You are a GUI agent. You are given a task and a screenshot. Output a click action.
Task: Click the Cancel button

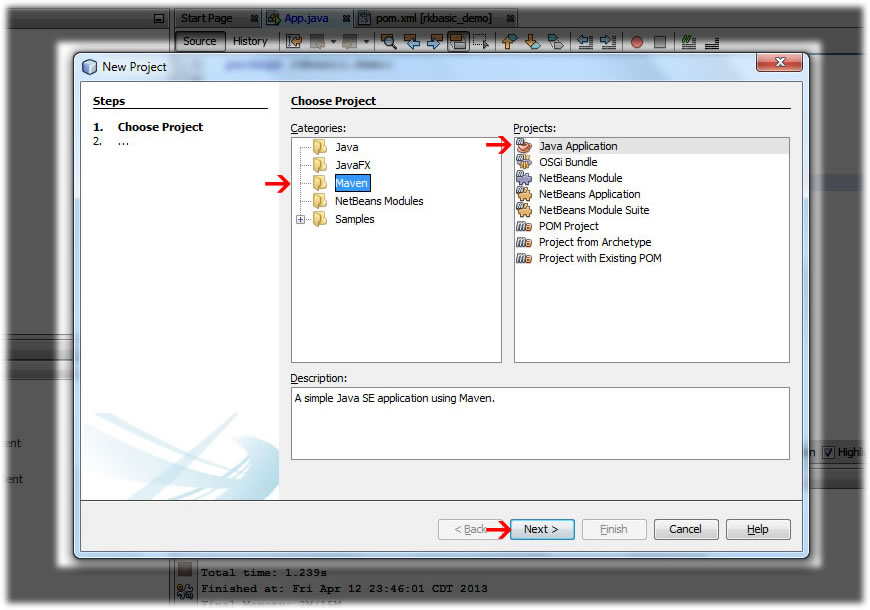tap(686, 530)
